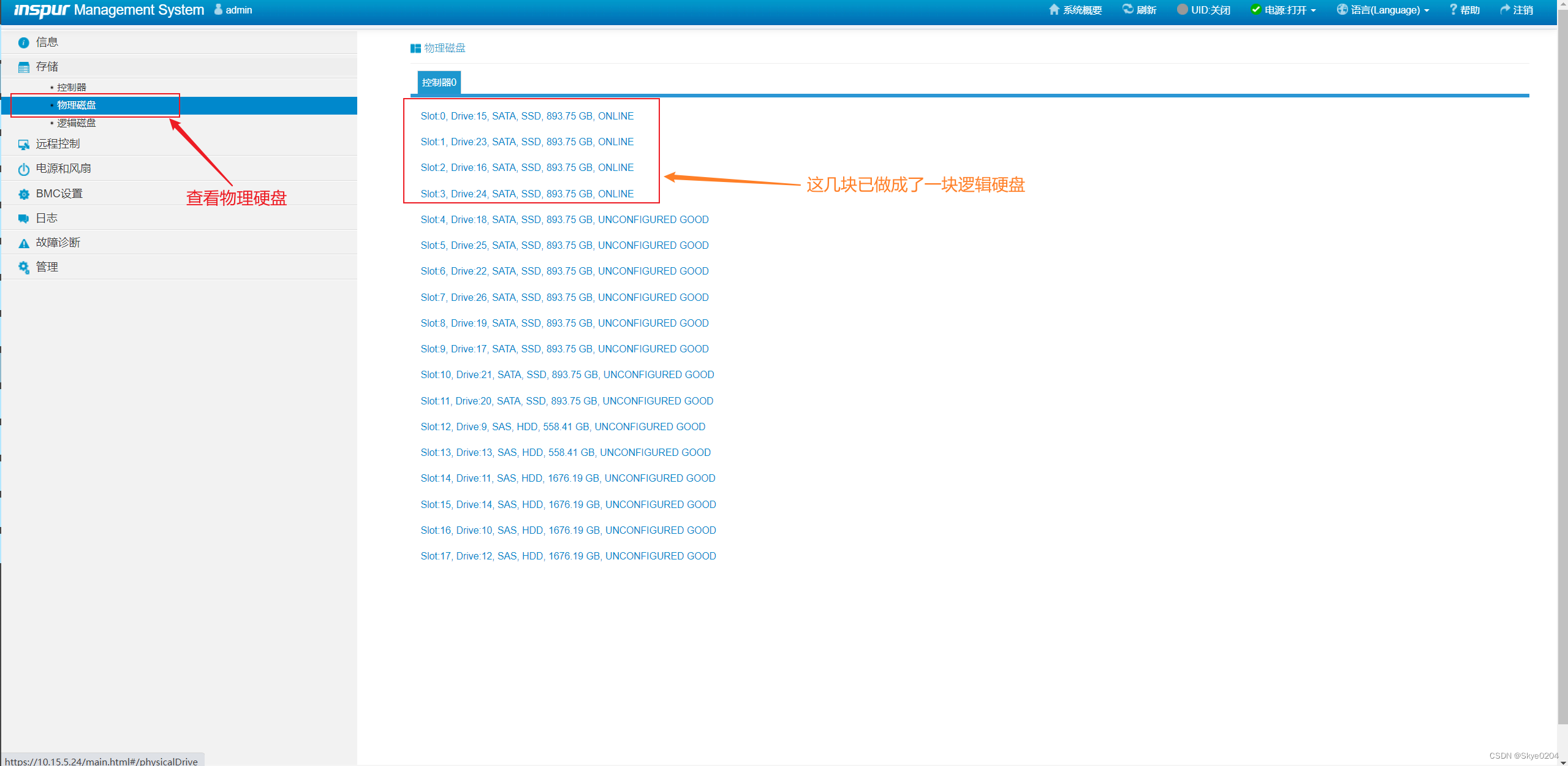This screenshot has width=1568, height=766.
Task: Click the 存储 storage icon
Action: pyautogui.click(x=24, y=67)
